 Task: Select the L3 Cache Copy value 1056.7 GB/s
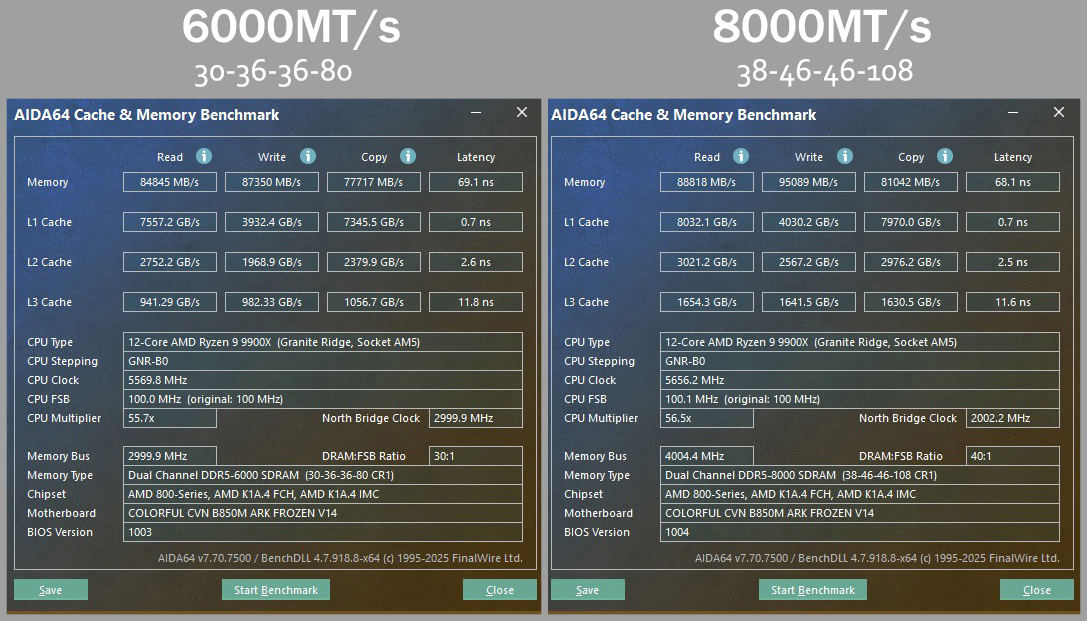pyautogui.click(x=374, y=302)
